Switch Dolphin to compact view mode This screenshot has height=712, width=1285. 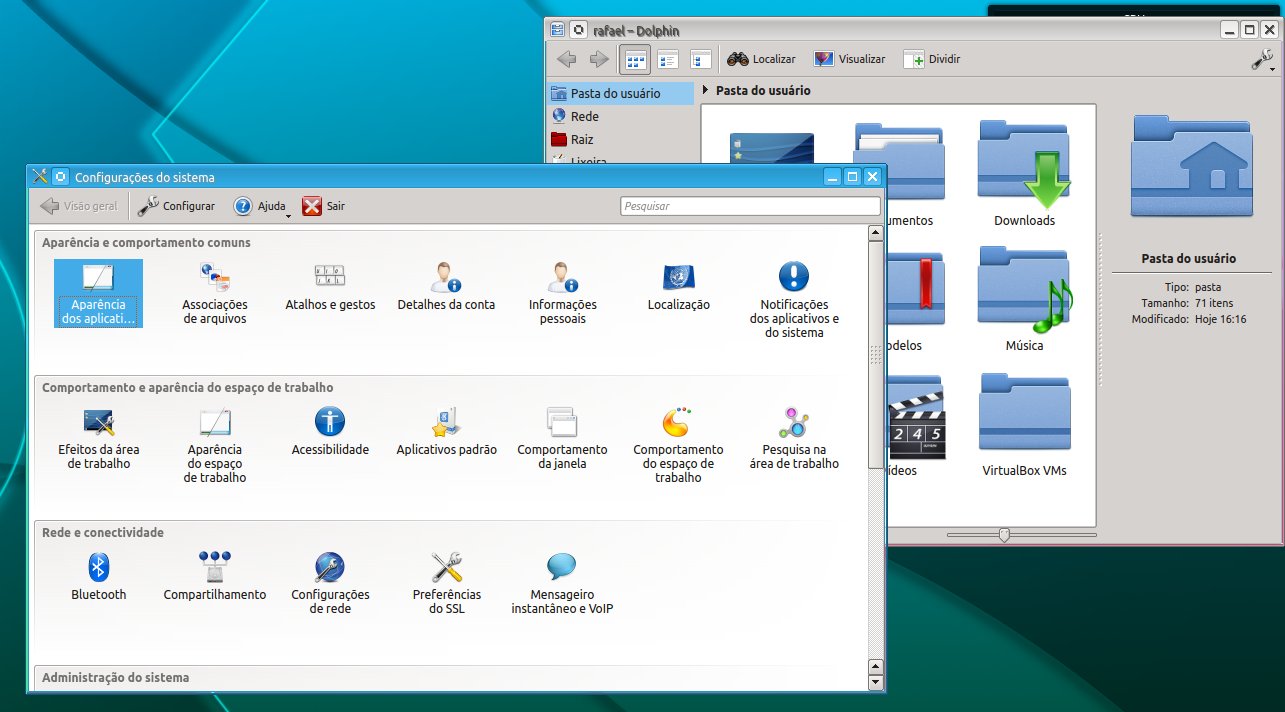tap(668, 59)
